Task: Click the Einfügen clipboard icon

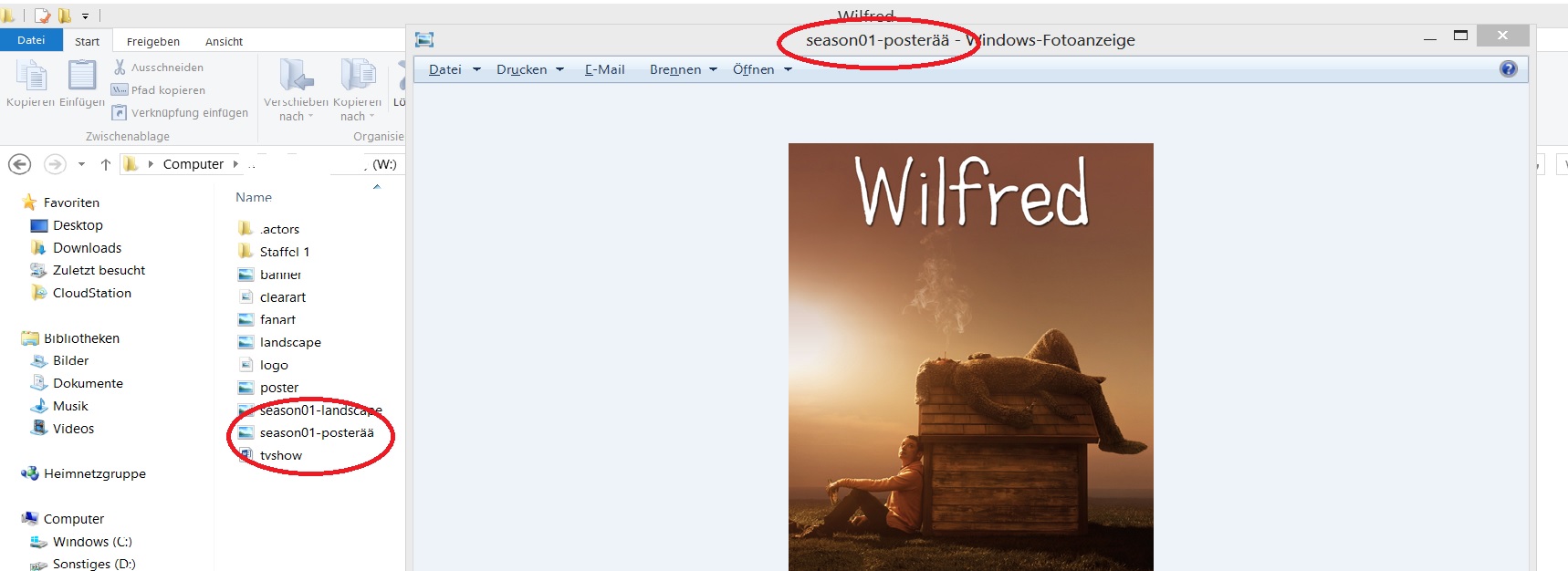Action: coord(81,83)
